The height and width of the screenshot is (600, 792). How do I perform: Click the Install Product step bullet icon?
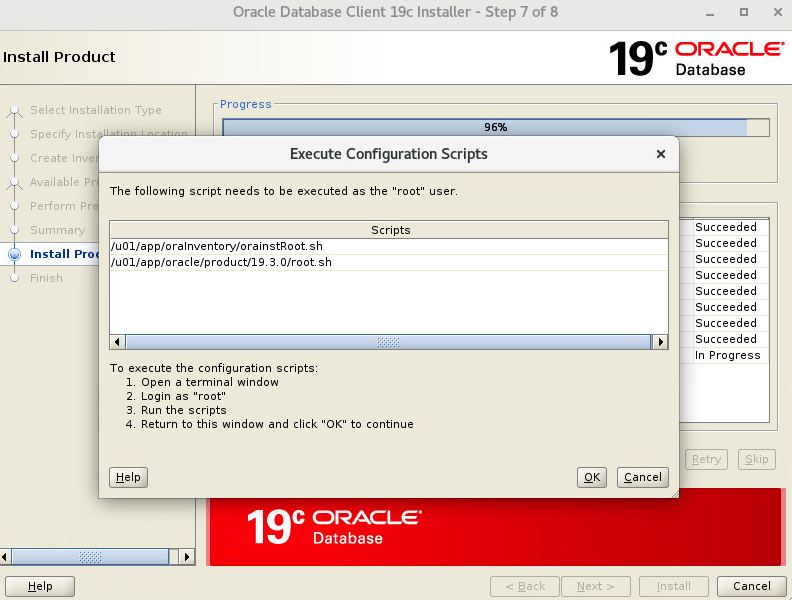coord(15,254)
